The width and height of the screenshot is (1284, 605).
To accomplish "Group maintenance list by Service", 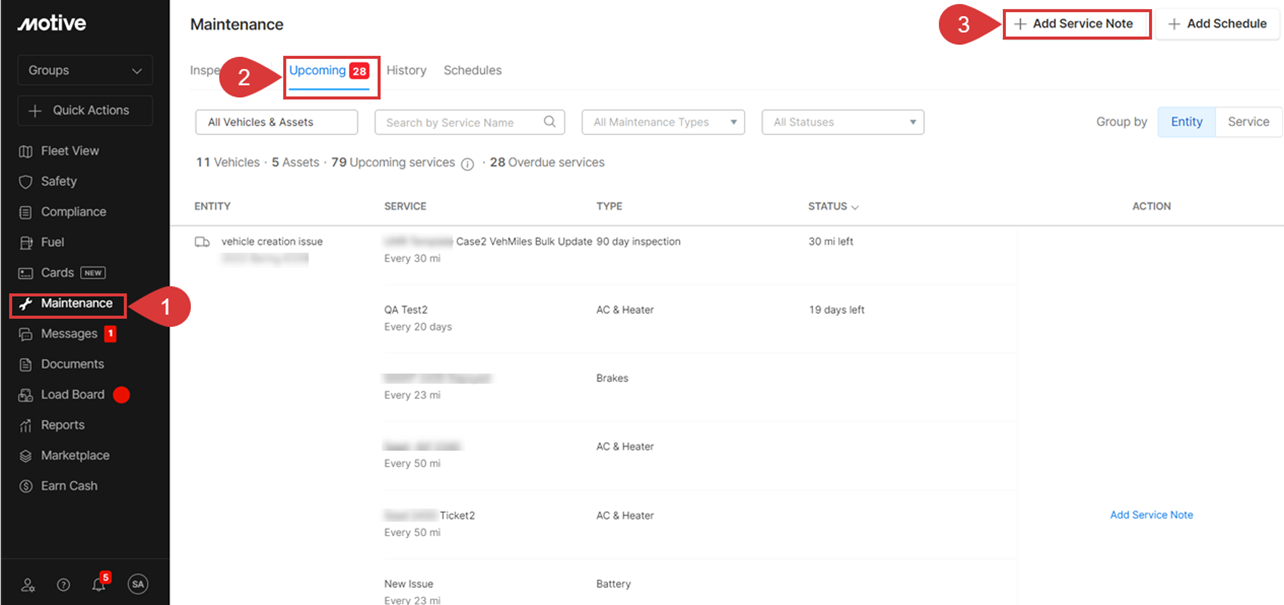I will [x=1248, y=122].
